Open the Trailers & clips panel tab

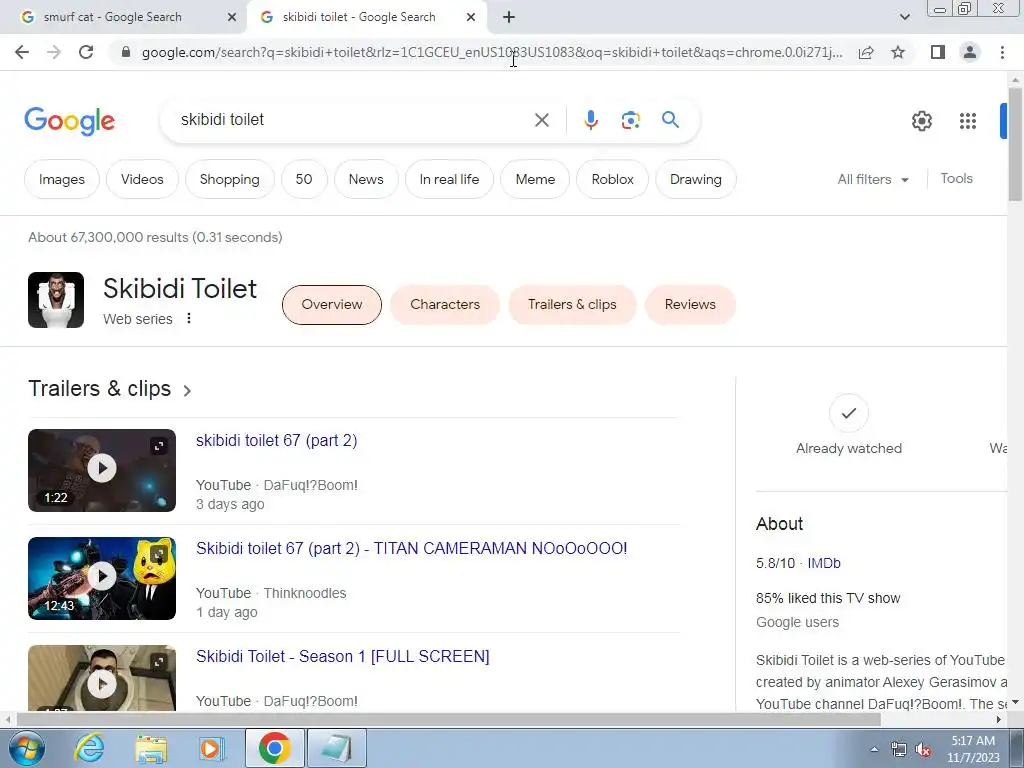[x=572, y=304]
